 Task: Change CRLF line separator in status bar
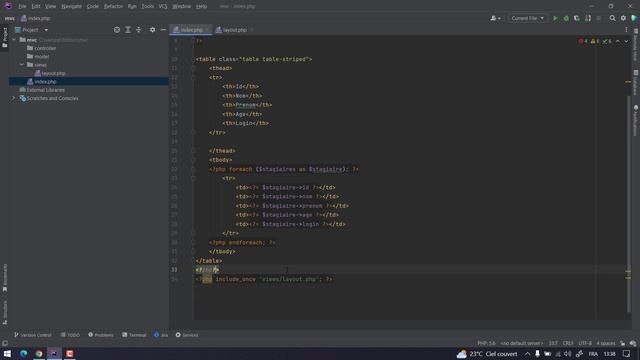pyautogui.click(x=568, y=343)
